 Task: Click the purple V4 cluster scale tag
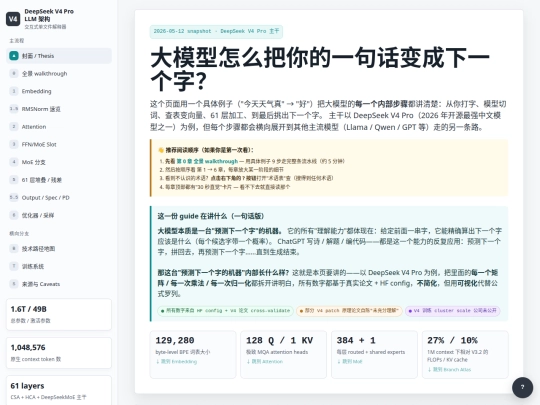453,311
